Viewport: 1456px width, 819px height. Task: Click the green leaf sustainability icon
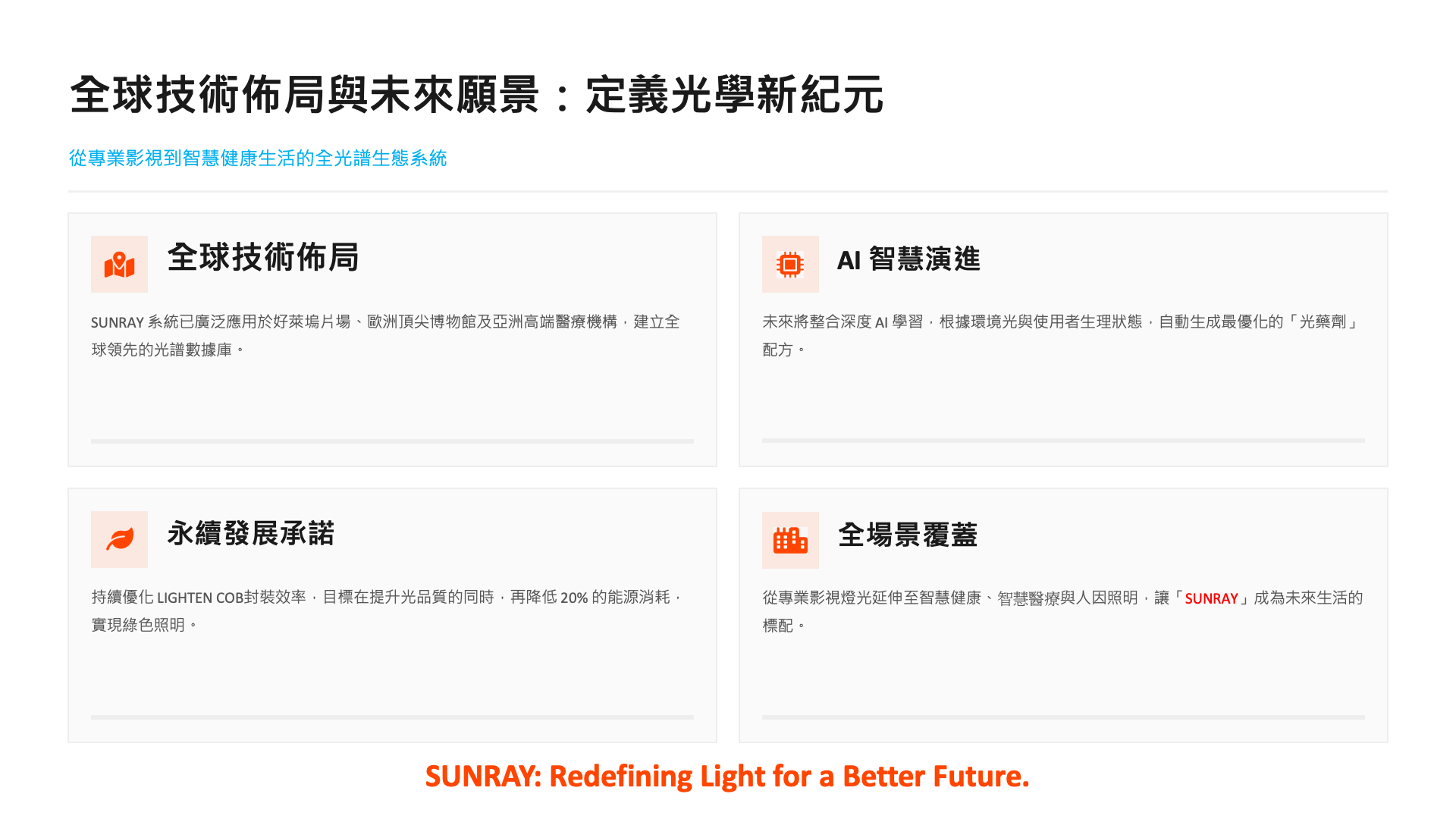click(119, 540)
